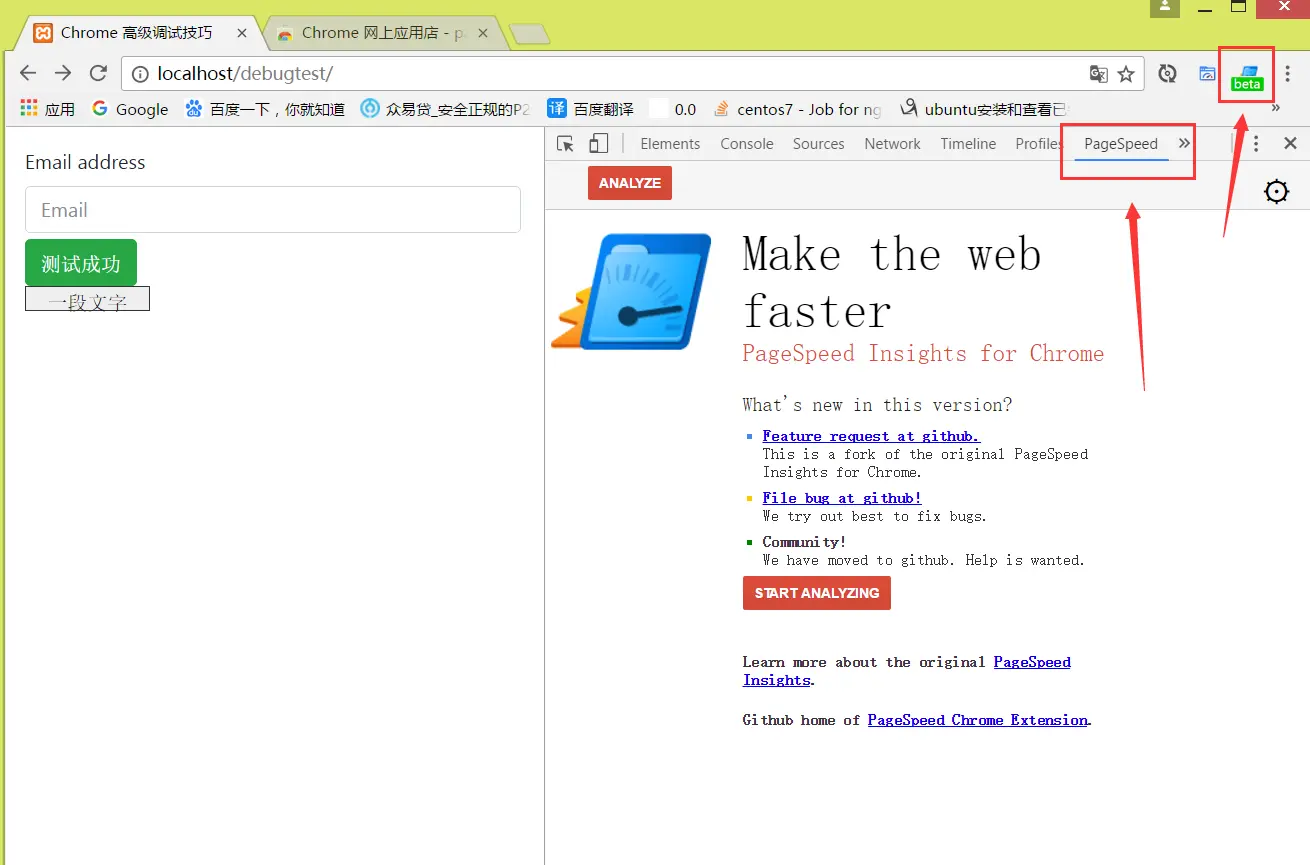Show hidden bookmarks with the overflow chevron
Image resolution: width=1310 pixels, height=865 pixels.
tap(1276, 108)
